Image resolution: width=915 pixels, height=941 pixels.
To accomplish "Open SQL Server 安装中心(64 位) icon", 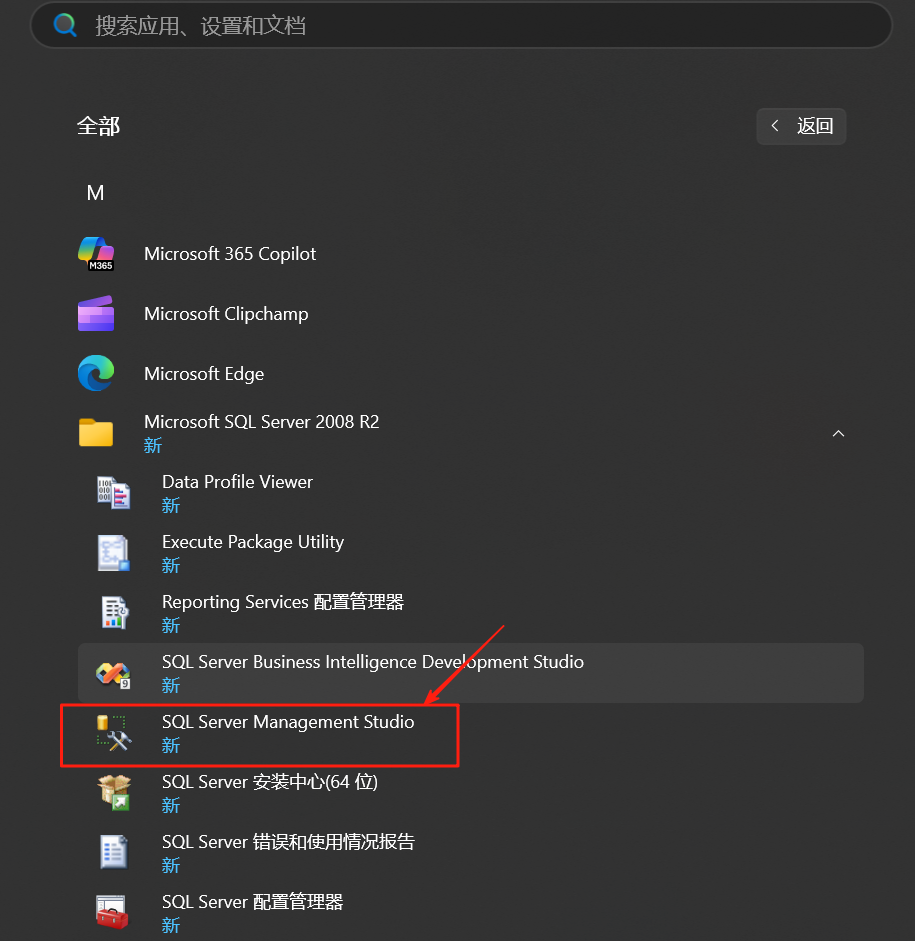I will pos(114,793).
